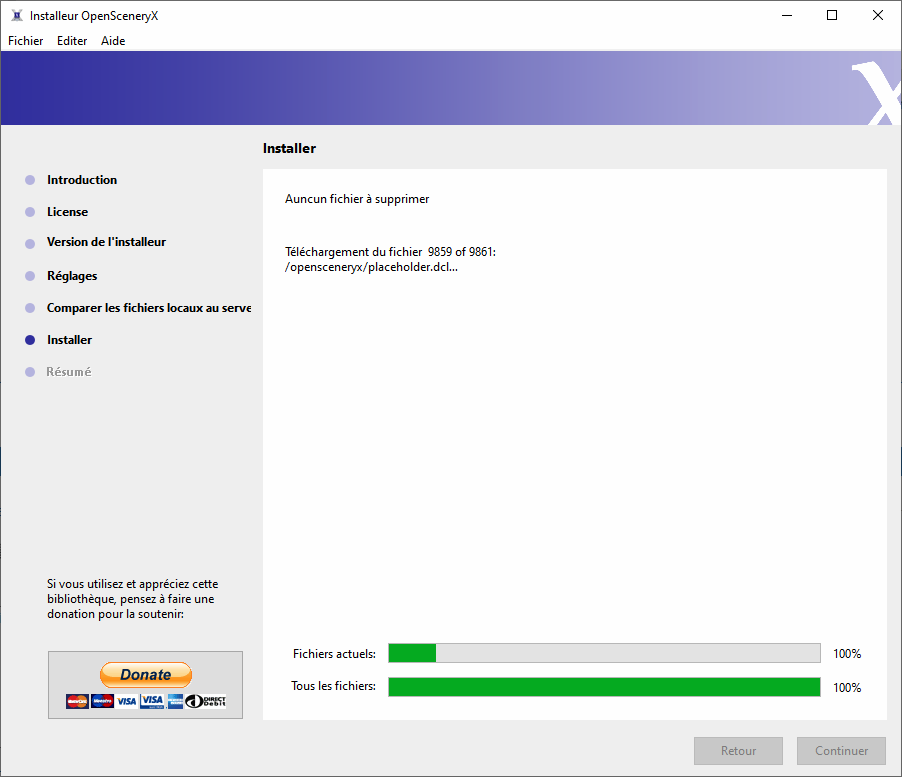Click the OpenSceneryX app icon in title bar

tap(17, 16)
